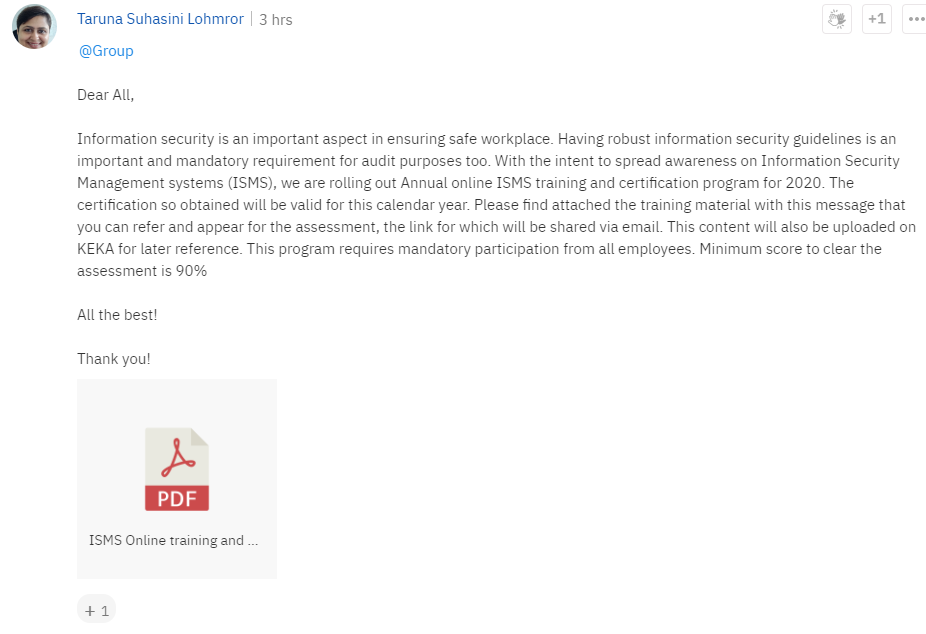Toggle the '+ 1' reaction pill below attachment
The height and width of the screenshot is (634, 926).
pos(96,610)
